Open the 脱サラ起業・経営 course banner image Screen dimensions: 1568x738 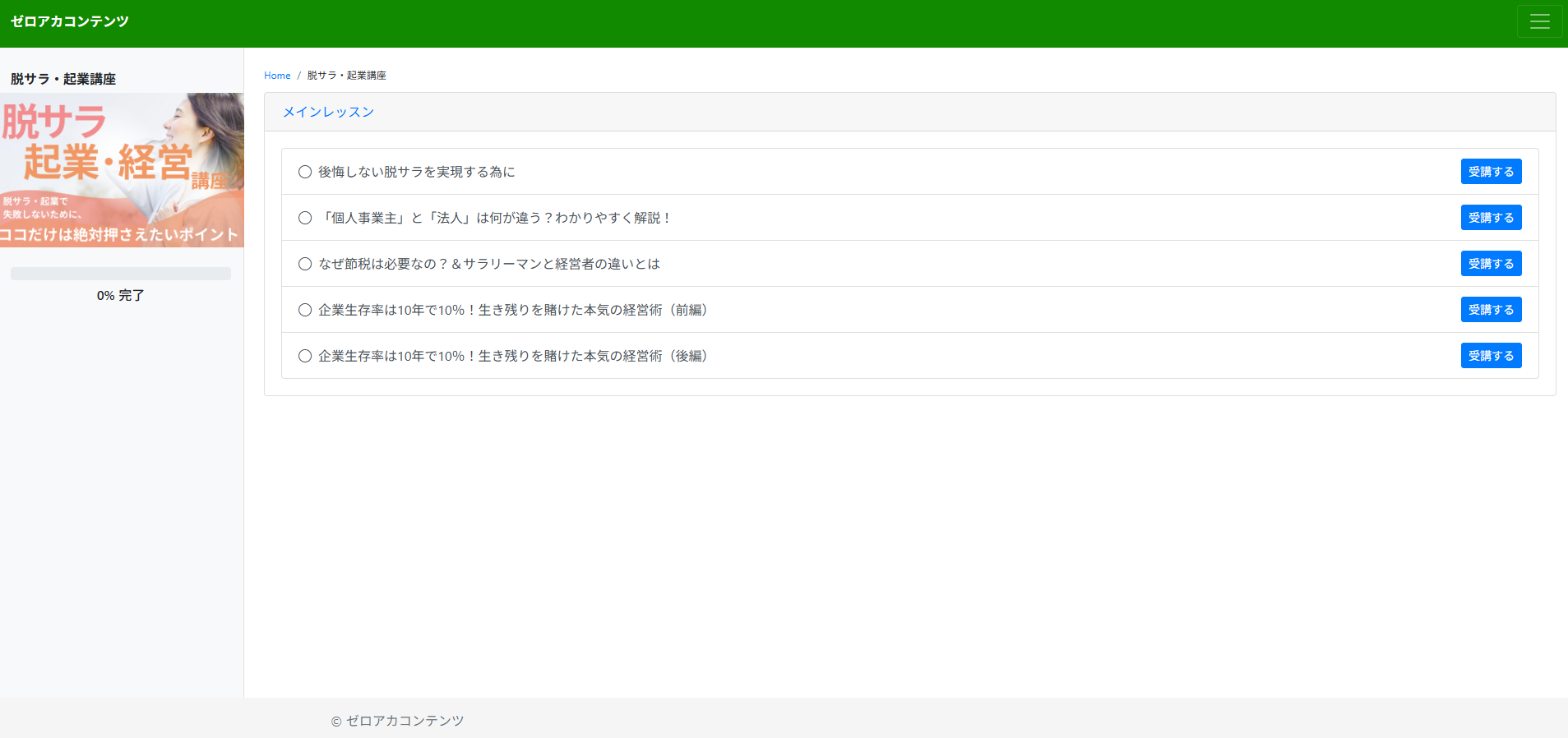122,170
